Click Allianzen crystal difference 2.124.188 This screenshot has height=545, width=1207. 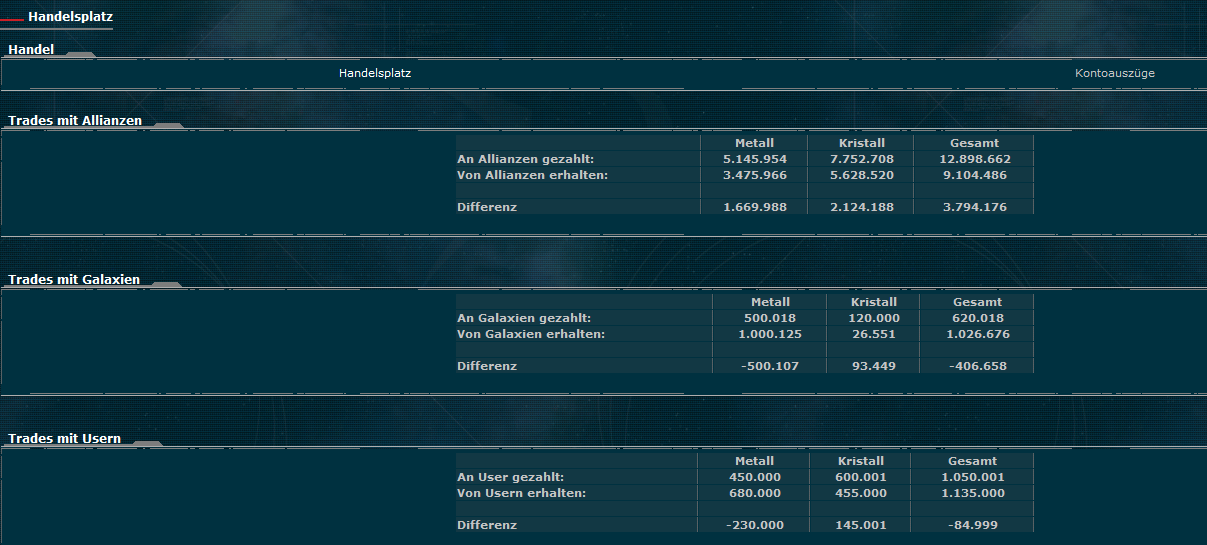pos(862,207)
